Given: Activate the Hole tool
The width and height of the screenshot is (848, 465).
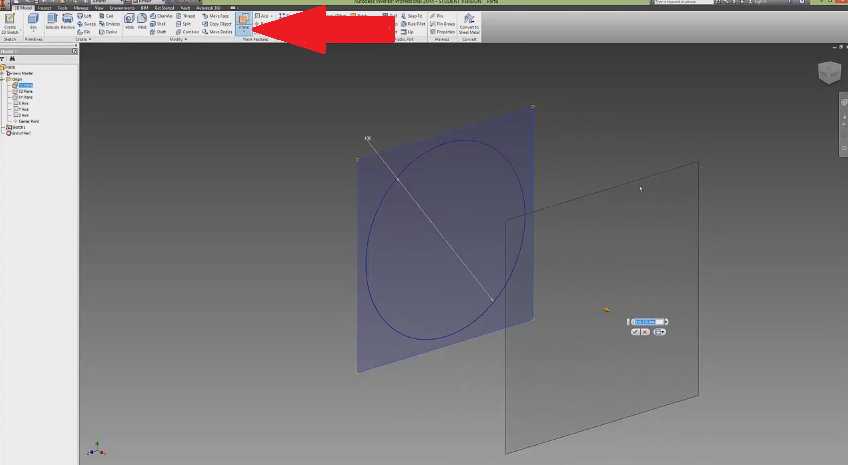Looking at the screenshot, I should click(129, 22).
